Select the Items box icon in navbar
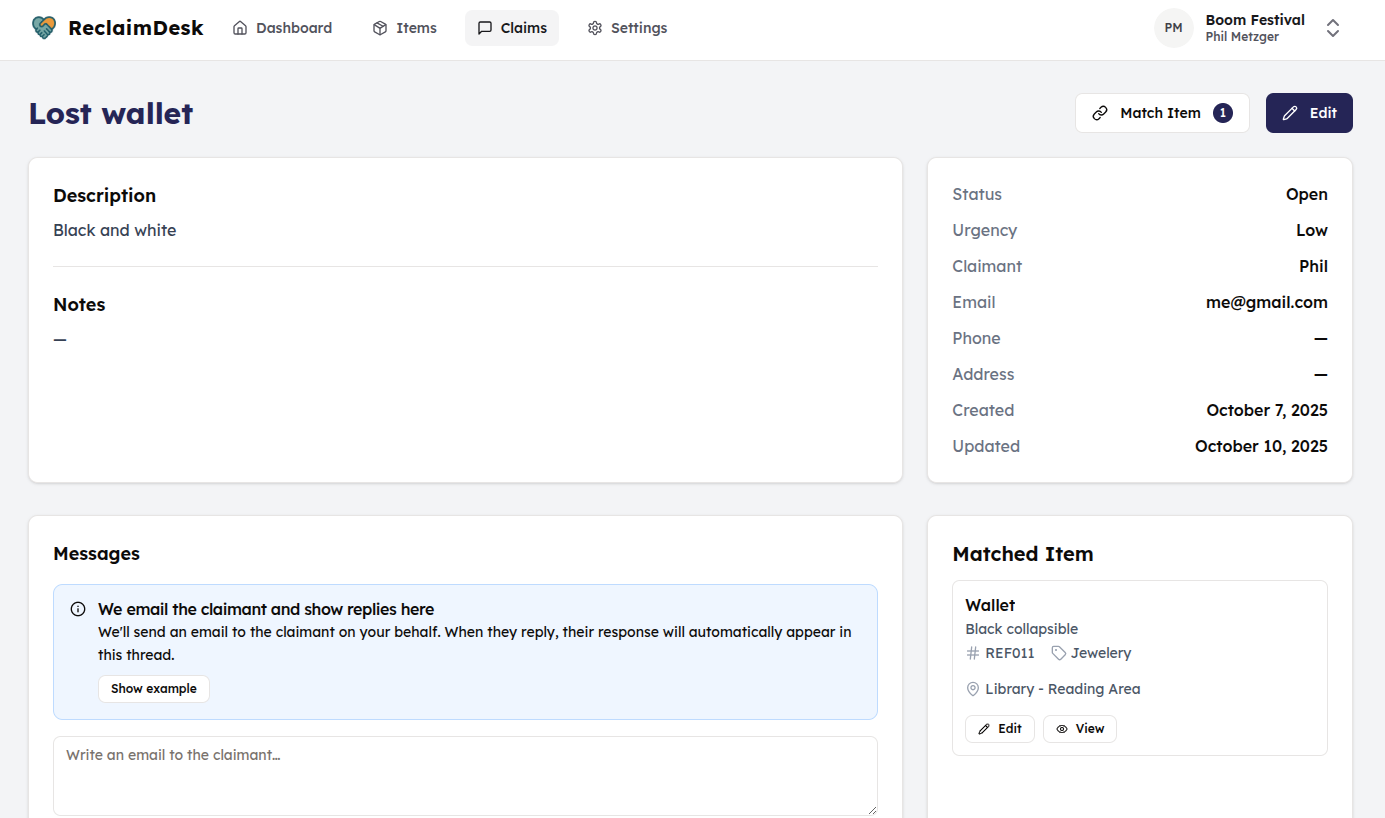This screenshot has height=818, width=1385. (x=379, y=27)
